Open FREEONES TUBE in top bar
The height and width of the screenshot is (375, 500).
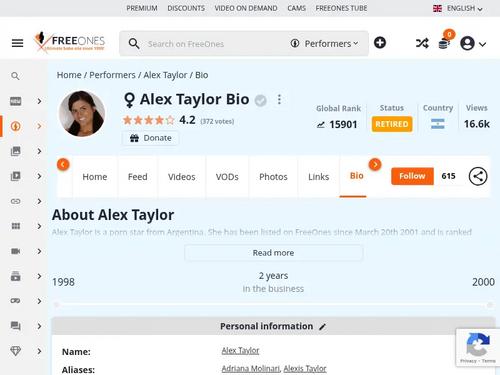tap(341, 8)
